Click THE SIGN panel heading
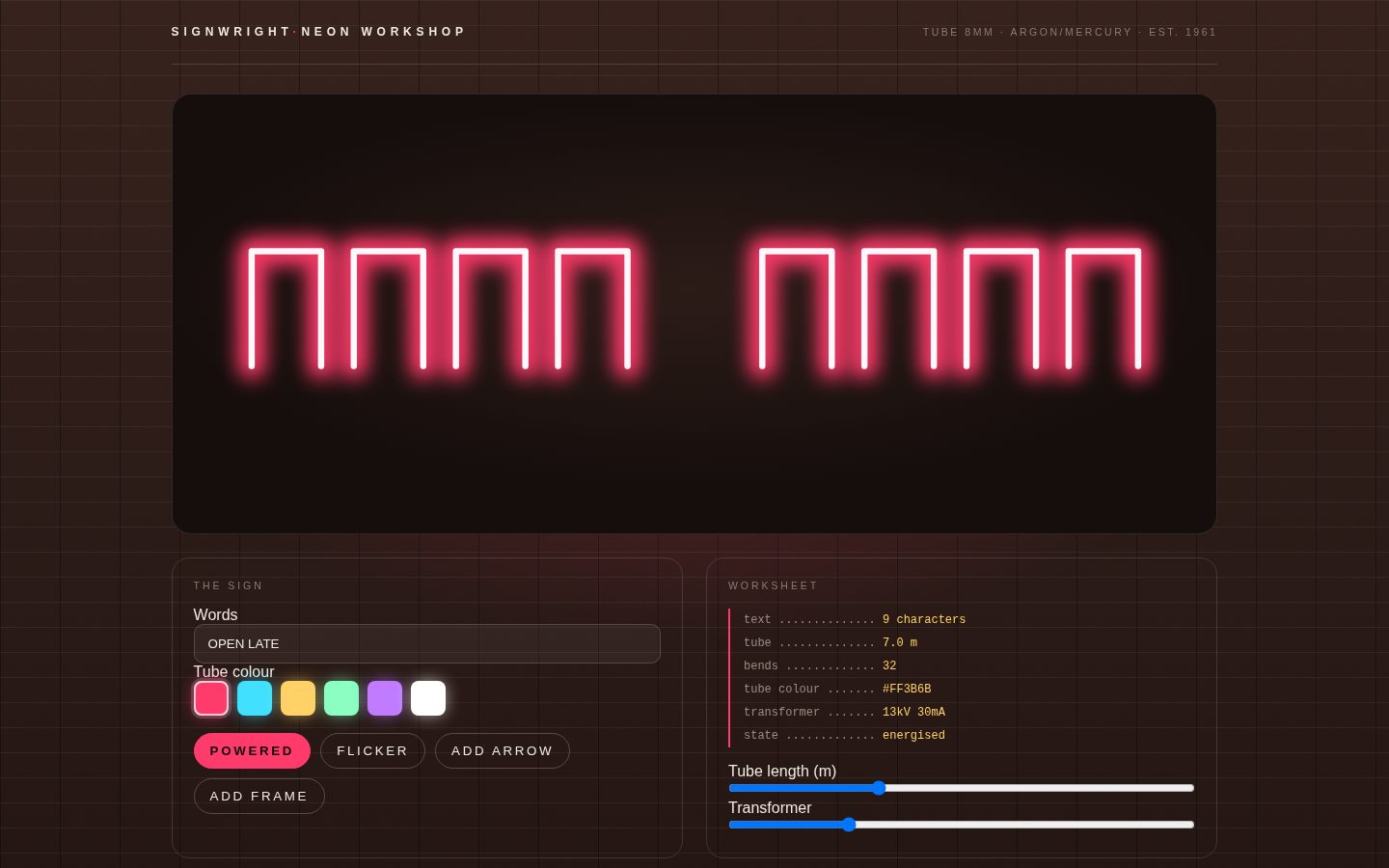The height and width of the screenshot is (868, 1389). click(228, 585)
